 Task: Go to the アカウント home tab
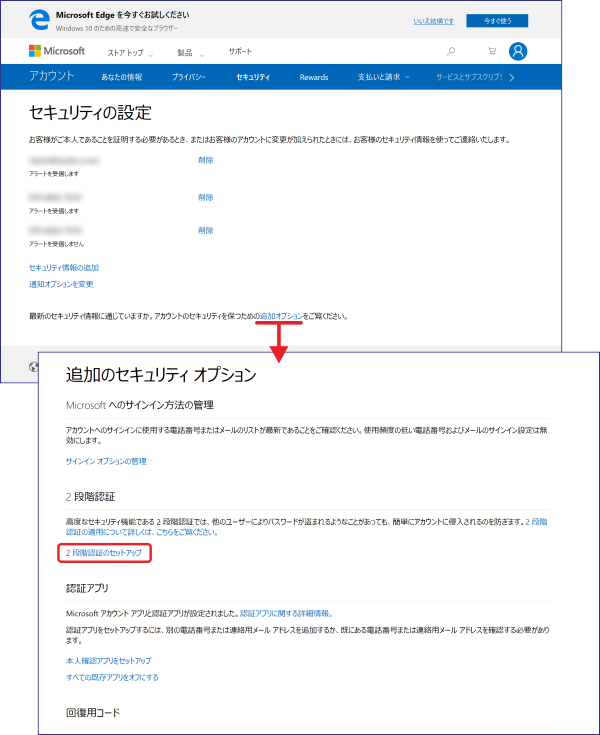(x=52, y=76)
